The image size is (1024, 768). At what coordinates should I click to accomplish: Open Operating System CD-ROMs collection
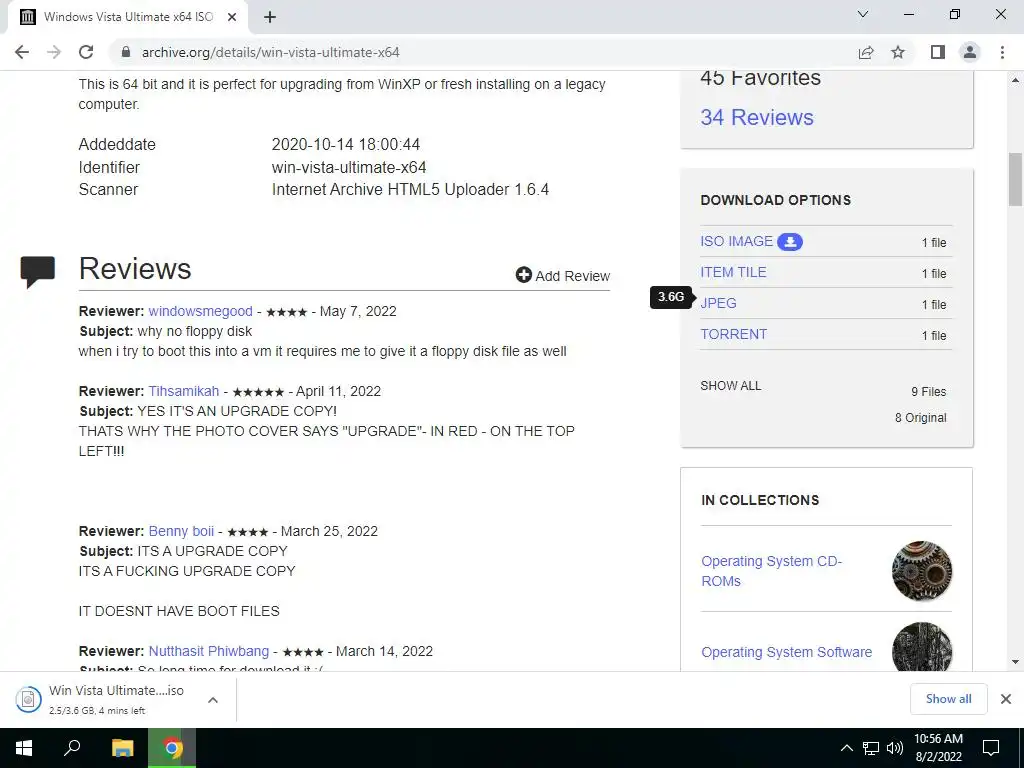[772, 571]
